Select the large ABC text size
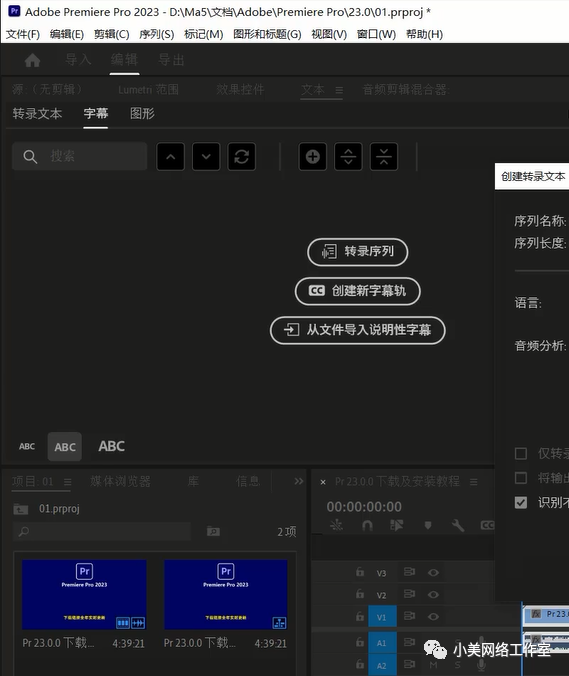The height and width of the screenshot is (676, 569). tap(112, 446)
